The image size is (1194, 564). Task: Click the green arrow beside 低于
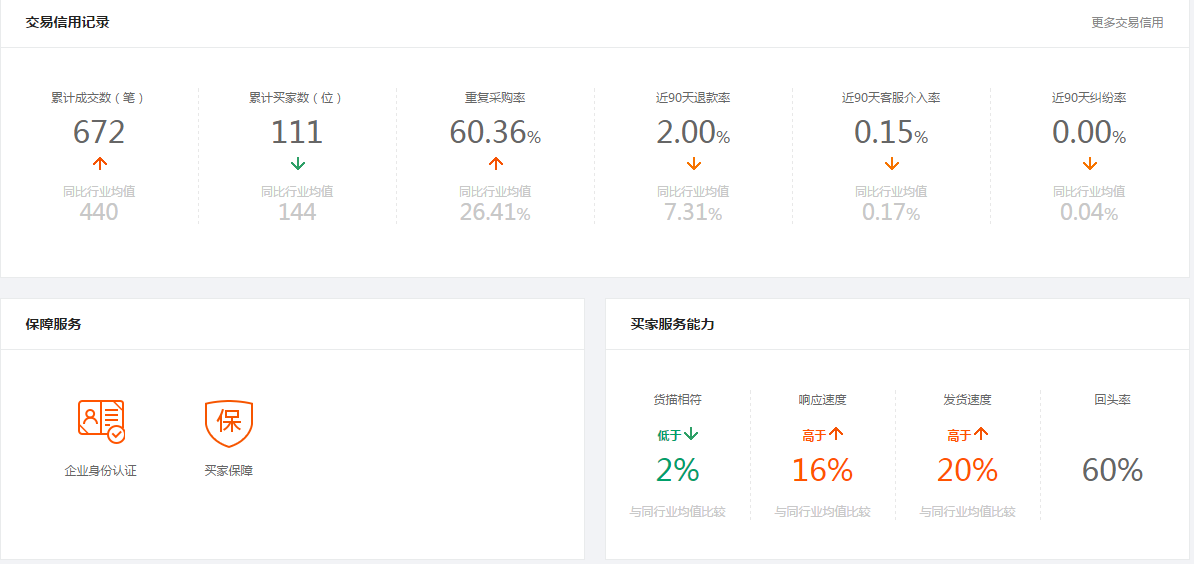pos(691,434)
